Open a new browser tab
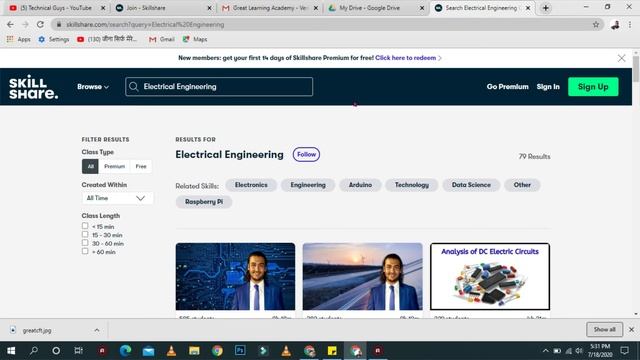 pyautogui.click(x=546, y=8)
